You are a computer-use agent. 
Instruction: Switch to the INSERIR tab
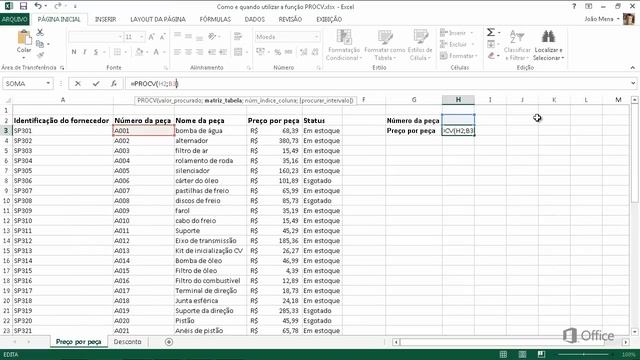pos(105,19)
